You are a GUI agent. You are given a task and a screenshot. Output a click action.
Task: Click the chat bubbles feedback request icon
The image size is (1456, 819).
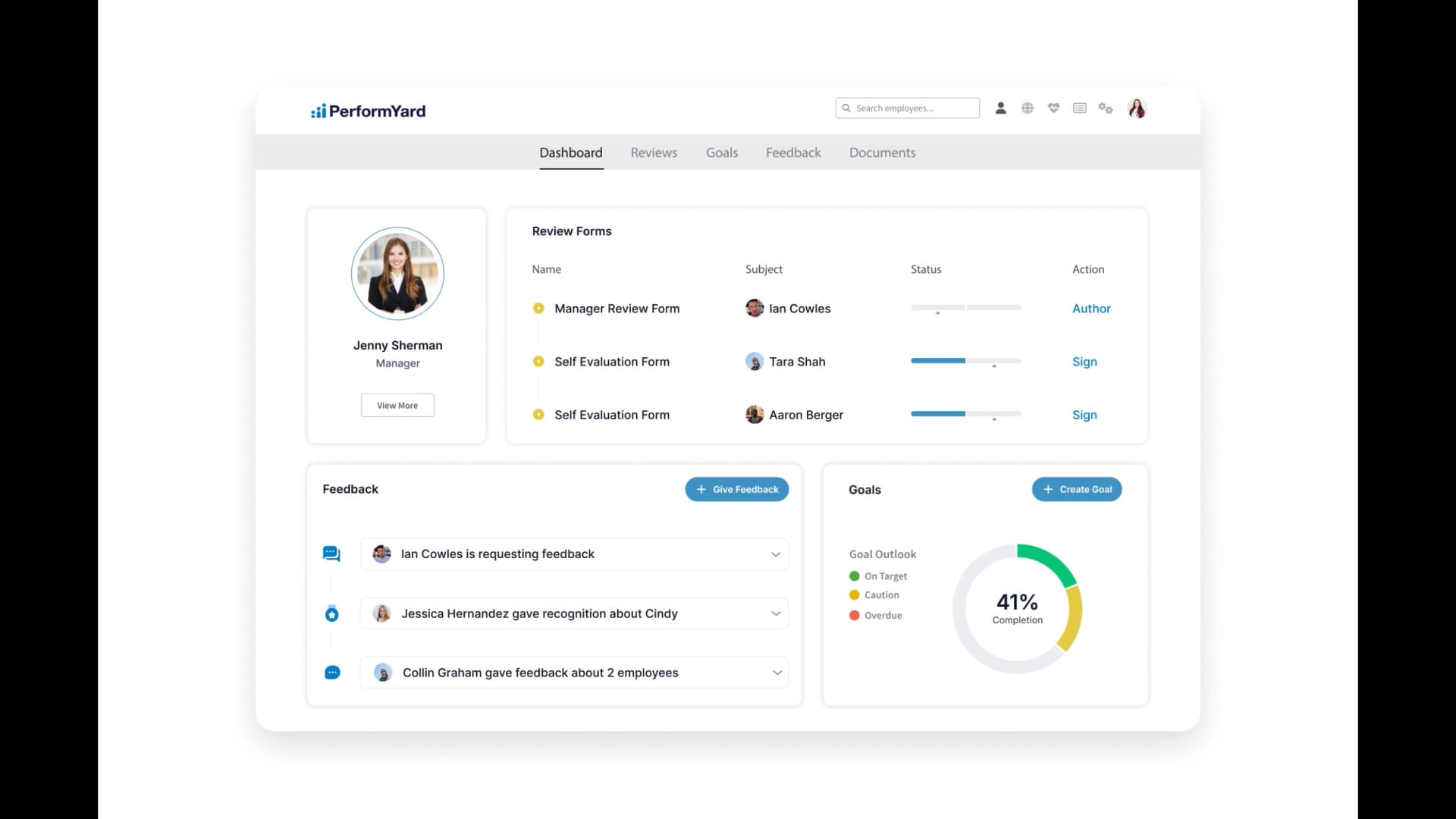pos(331,554)
